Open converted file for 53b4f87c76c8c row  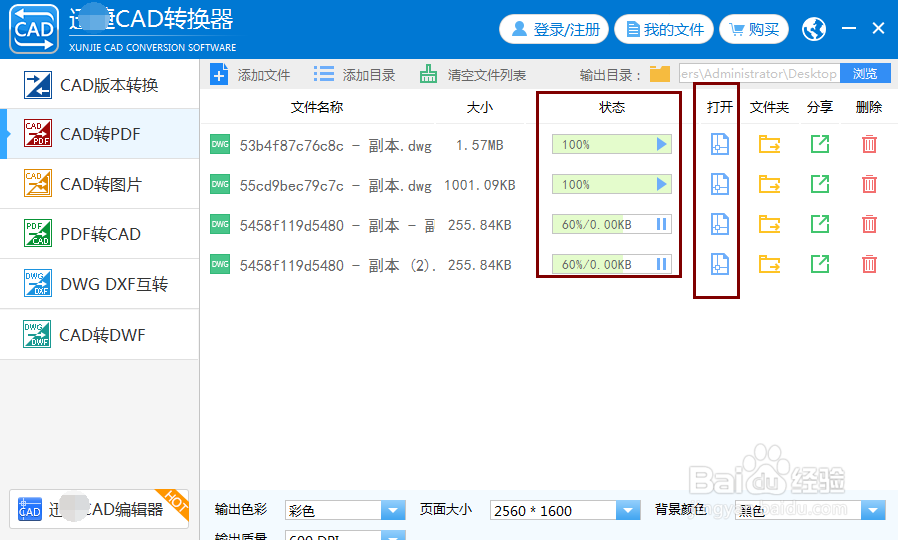pos(719,144)
